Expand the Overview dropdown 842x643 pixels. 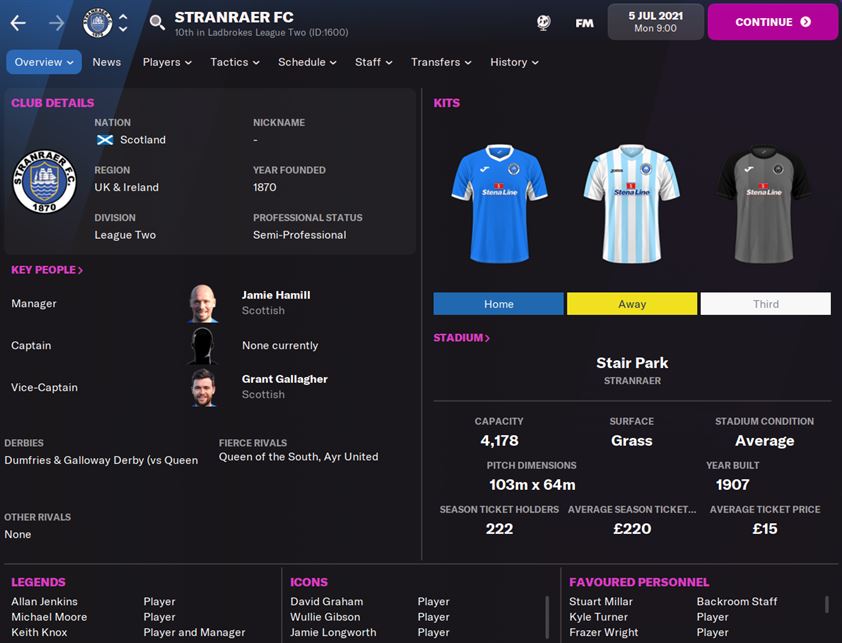(44, 62)
